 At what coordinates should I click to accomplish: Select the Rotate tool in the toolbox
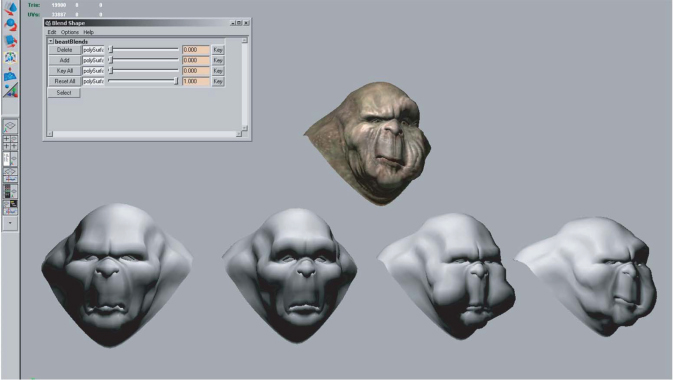(10, 24)
